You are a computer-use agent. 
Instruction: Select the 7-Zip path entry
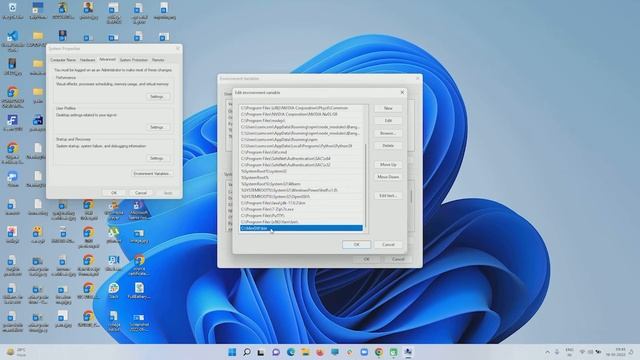click(301, 209)
